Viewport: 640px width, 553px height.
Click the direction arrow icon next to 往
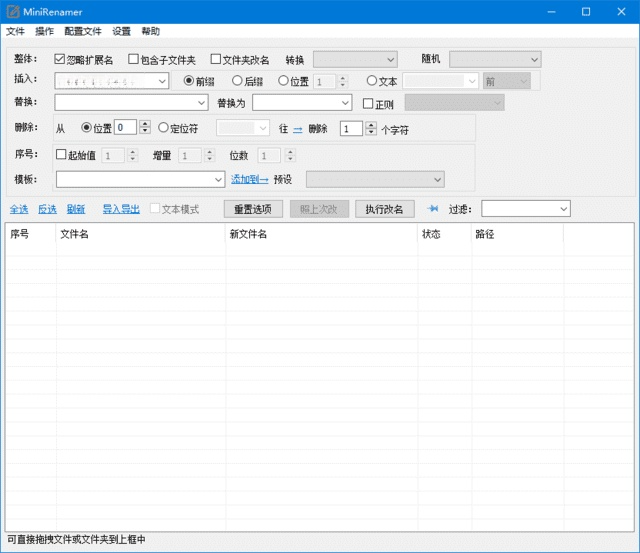298,129
